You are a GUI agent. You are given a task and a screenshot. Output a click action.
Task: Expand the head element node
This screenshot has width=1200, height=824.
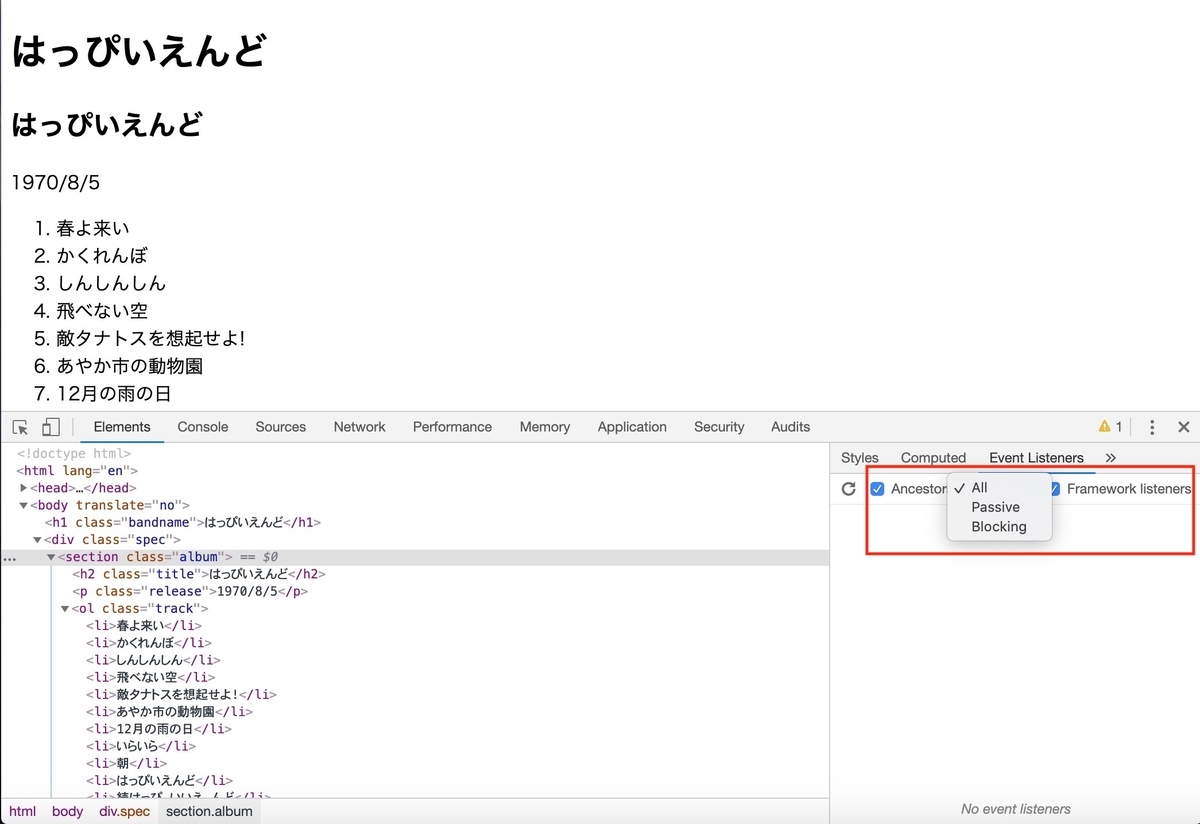[24, 488]
